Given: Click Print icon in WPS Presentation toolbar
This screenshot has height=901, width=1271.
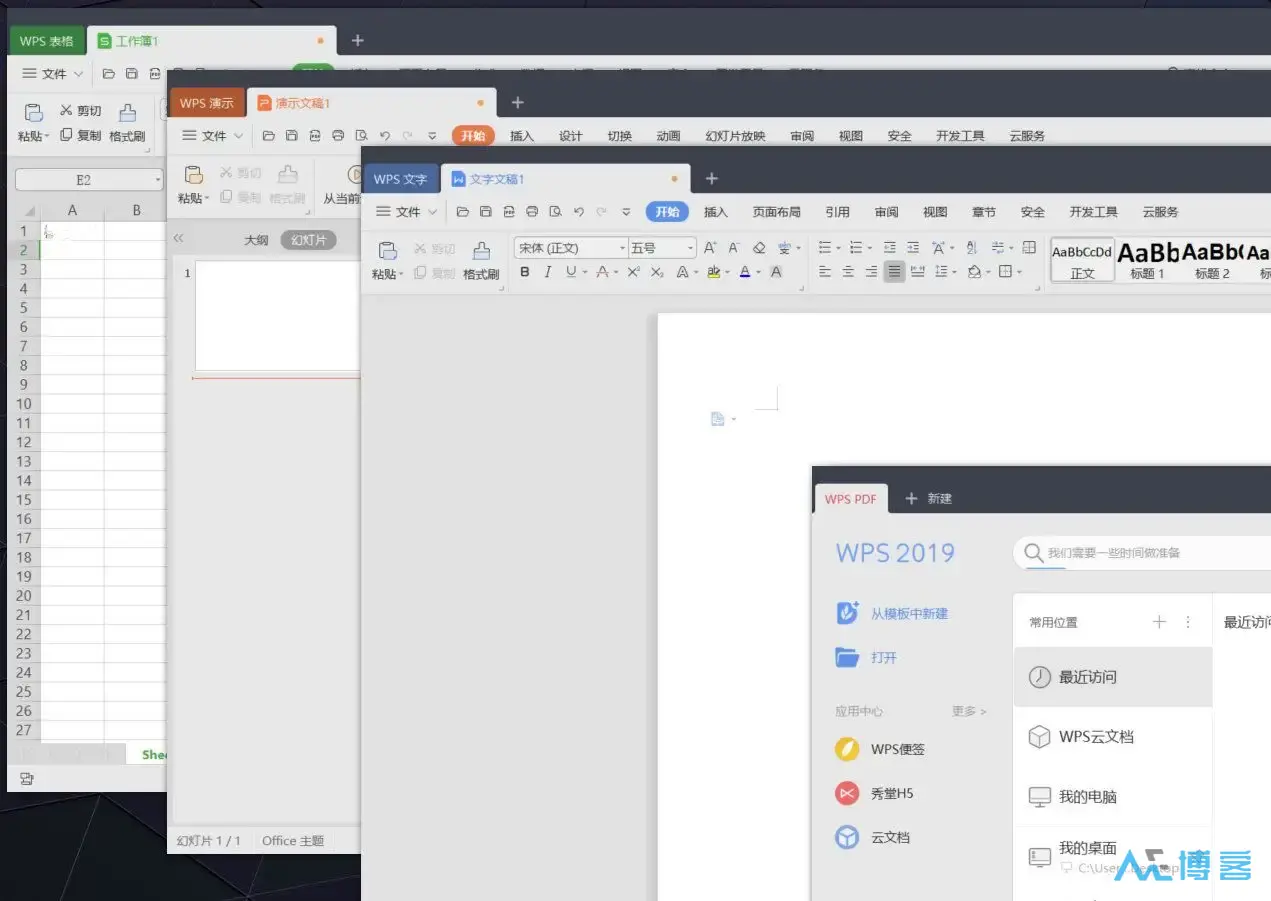Looking at the screenshot, I should [338, 136].
